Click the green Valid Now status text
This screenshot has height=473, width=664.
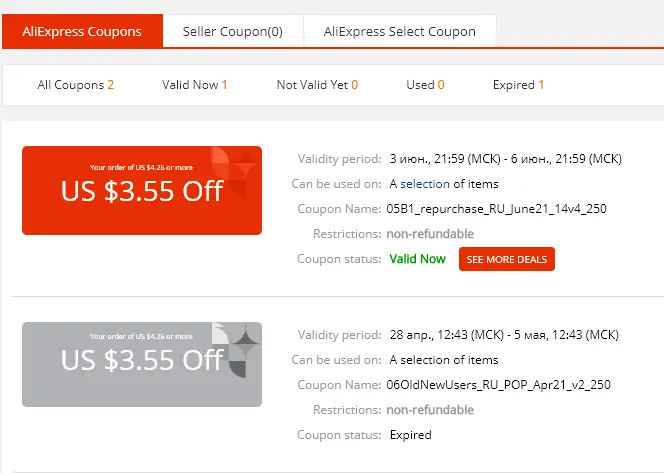(417, 259)
